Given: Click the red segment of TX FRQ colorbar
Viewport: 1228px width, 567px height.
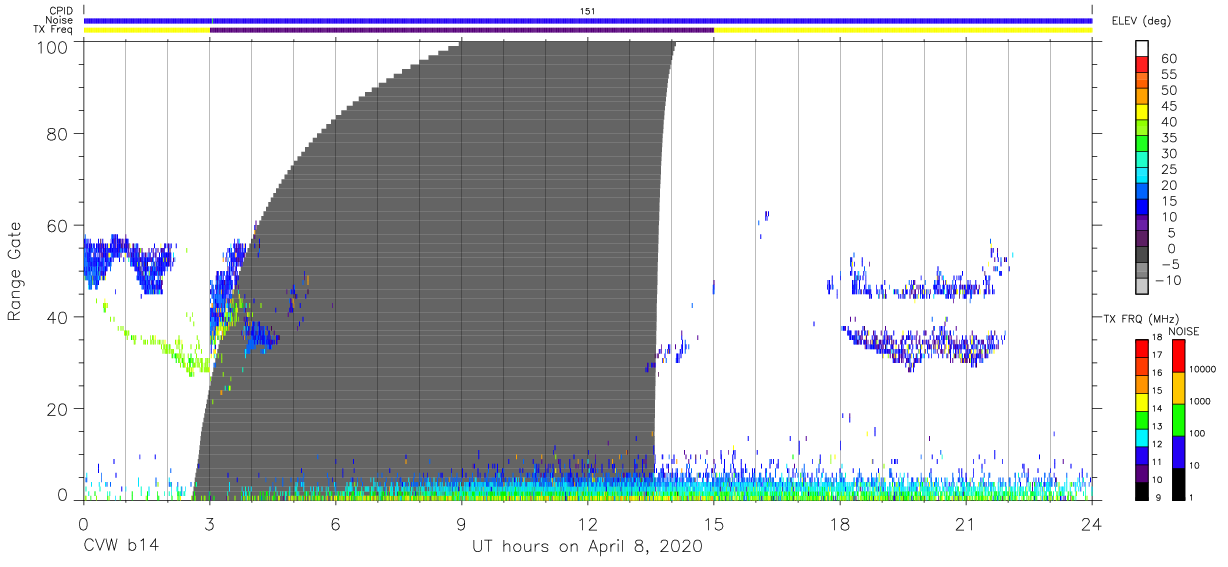Looking at the screenshot, I should (x=1141, y=348).
